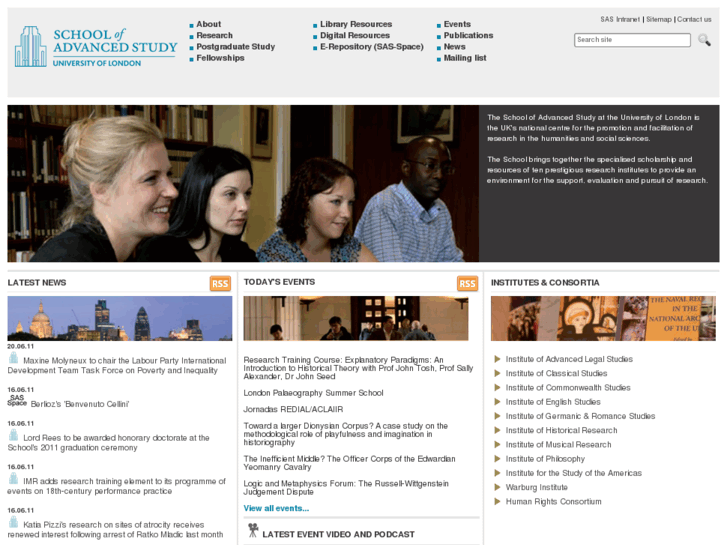Open Institute of Historical Research link
727x545 pixels.
point(561,430)
